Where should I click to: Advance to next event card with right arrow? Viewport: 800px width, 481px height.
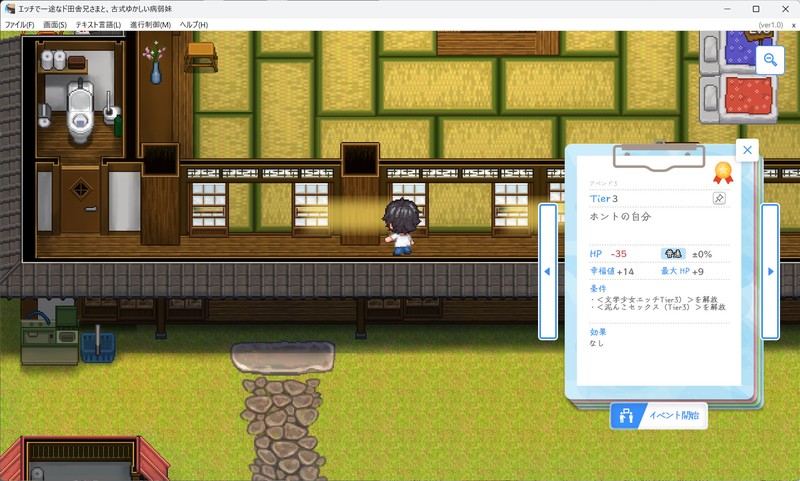tap(770, 271)
